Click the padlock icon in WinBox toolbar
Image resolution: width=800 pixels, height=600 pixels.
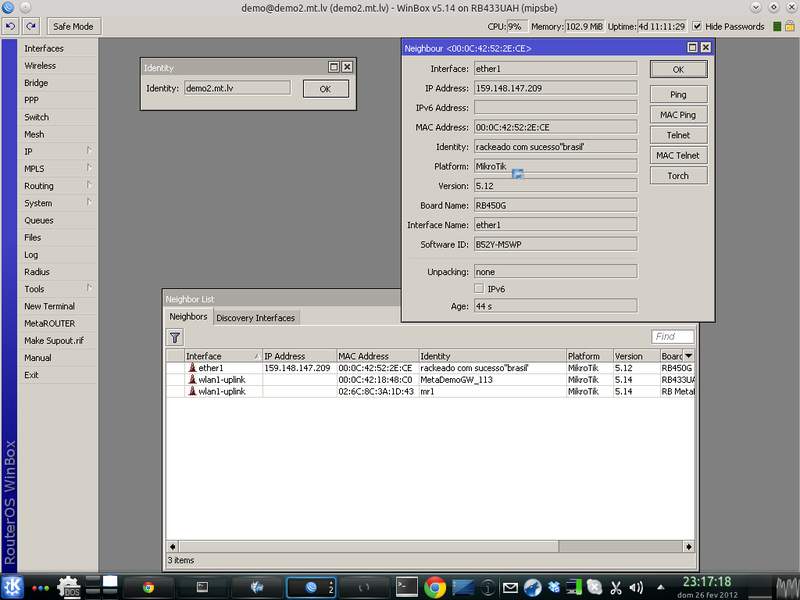tap(790, 26)
